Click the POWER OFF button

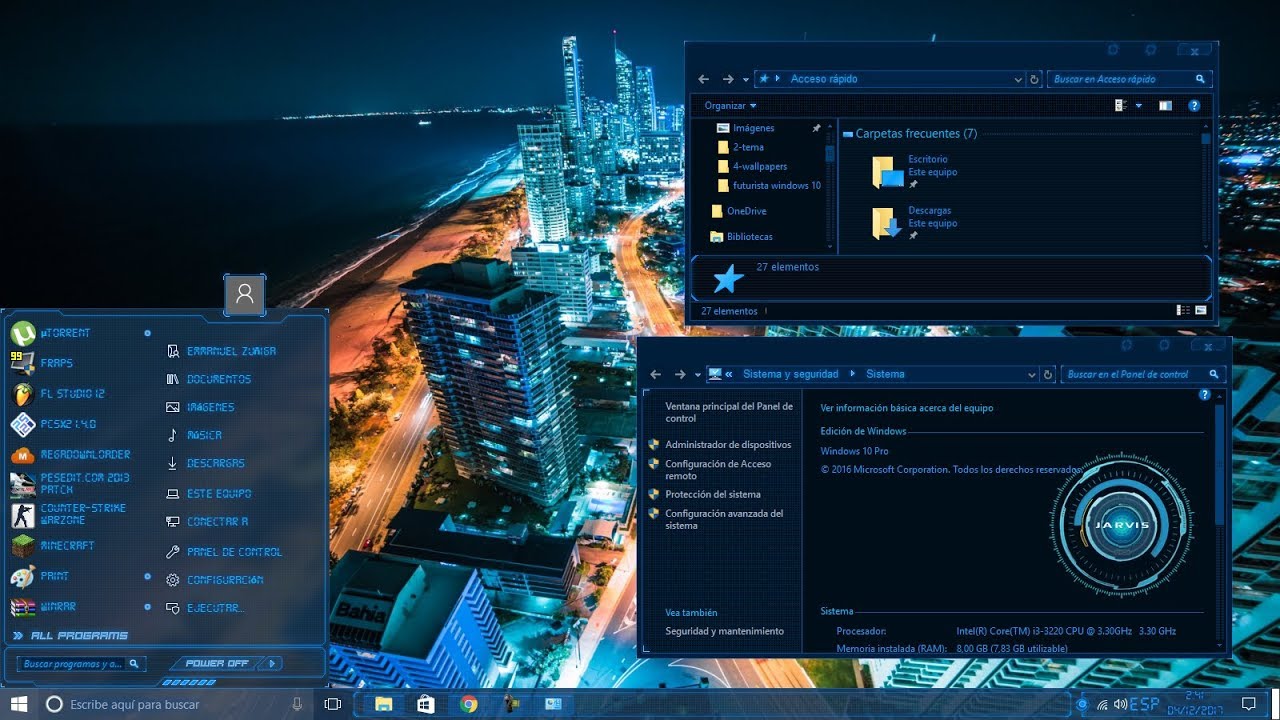coord(220,663)
